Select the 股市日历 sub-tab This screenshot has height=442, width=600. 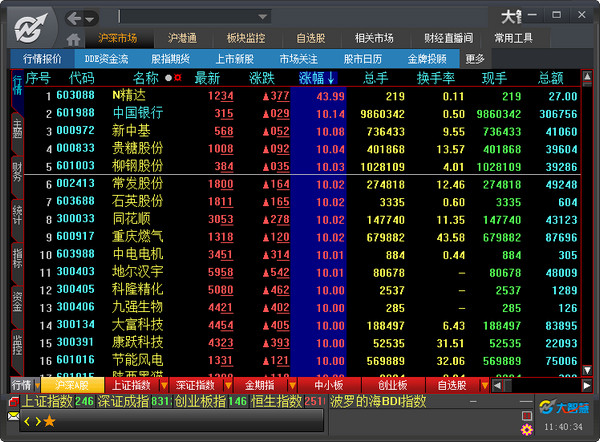(363, 59)
